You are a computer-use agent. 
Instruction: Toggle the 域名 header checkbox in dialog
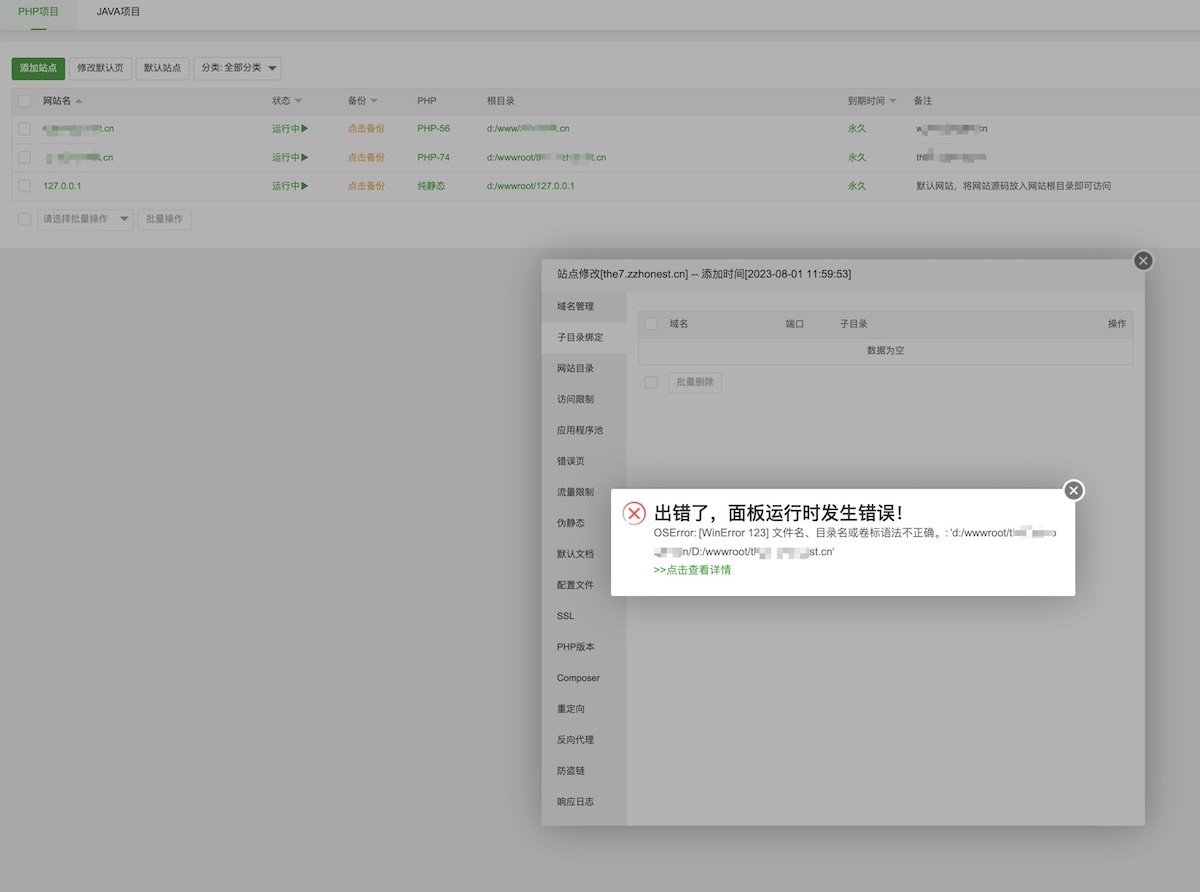coord(651,324)
